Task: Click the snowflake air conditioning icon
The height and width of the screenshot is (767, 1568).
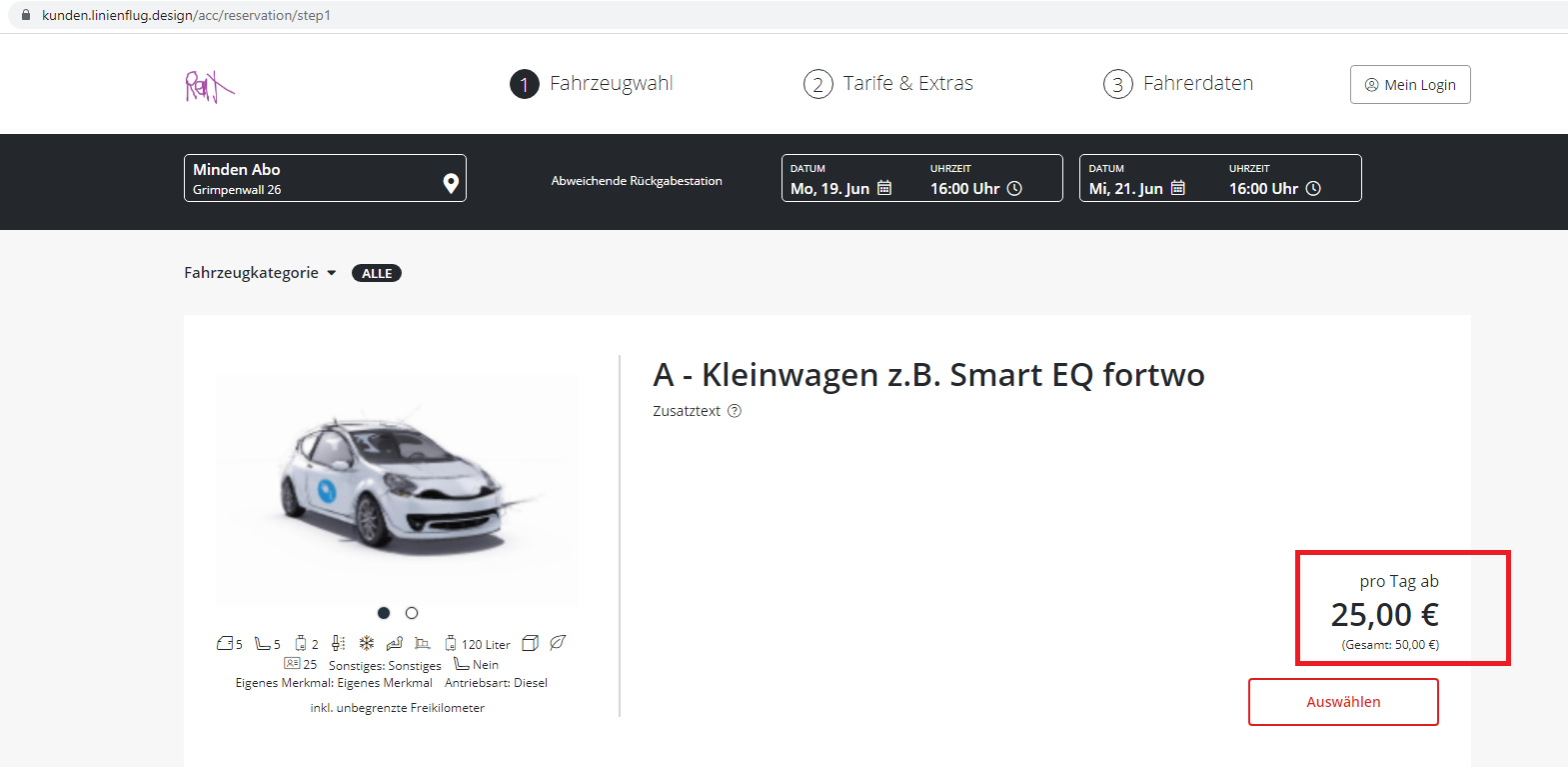Action: click(367, 643)
